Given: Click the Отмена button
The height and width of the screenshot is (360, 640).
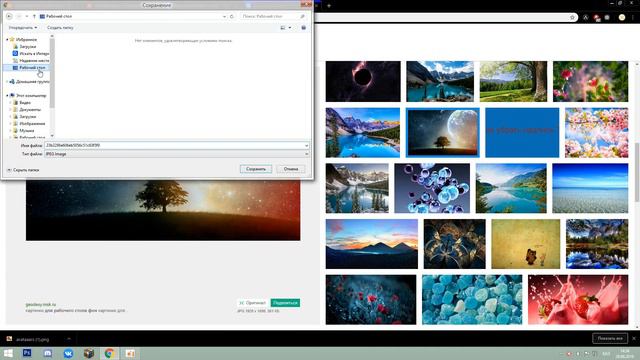Looking at the screenshot, I should (x=291, y=169).
